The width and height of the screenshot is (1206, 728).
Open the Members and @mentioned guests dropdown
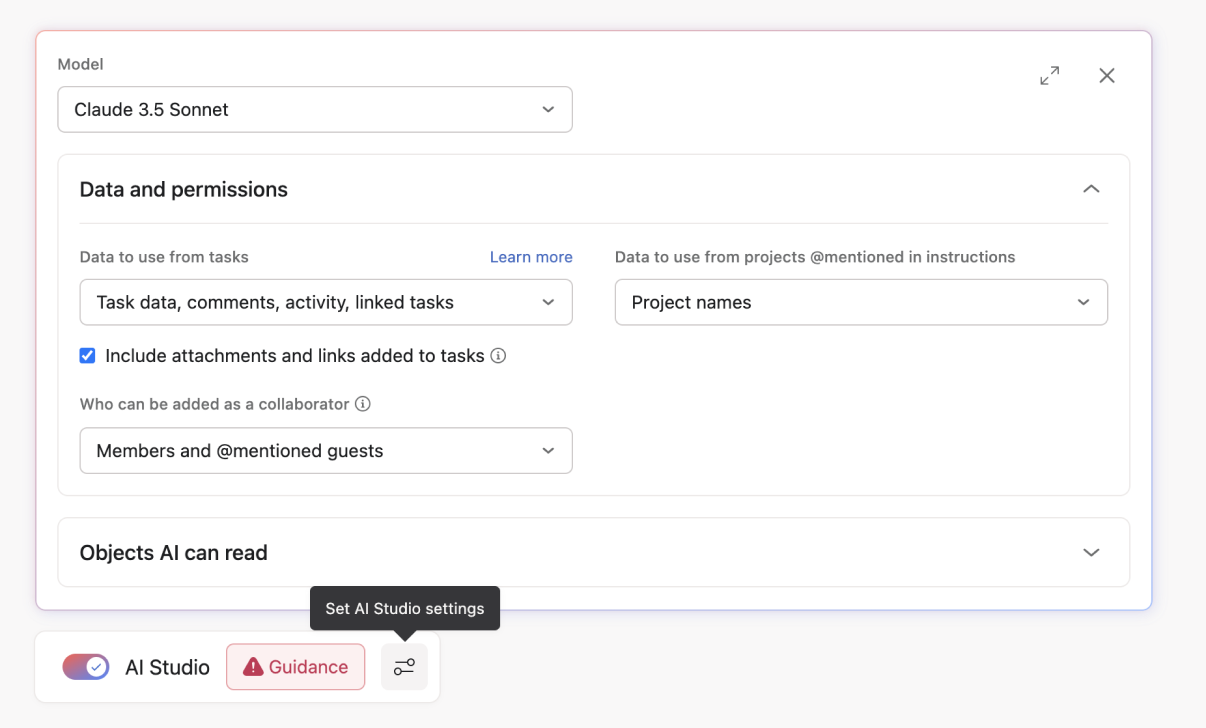326,450
